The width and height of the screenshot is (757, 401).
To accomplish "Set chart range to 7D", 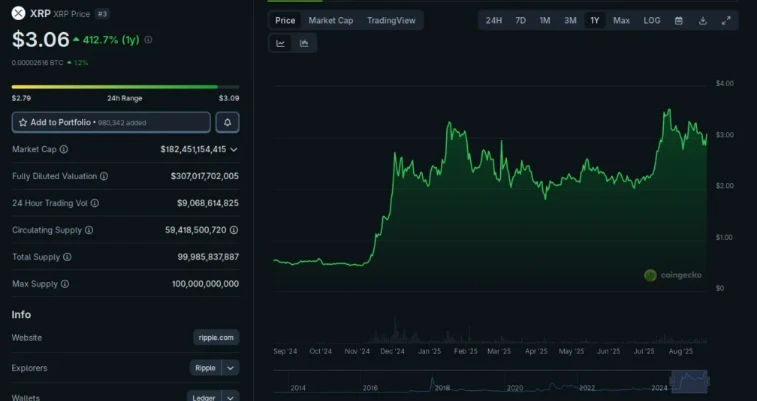I will coord(520,21).
